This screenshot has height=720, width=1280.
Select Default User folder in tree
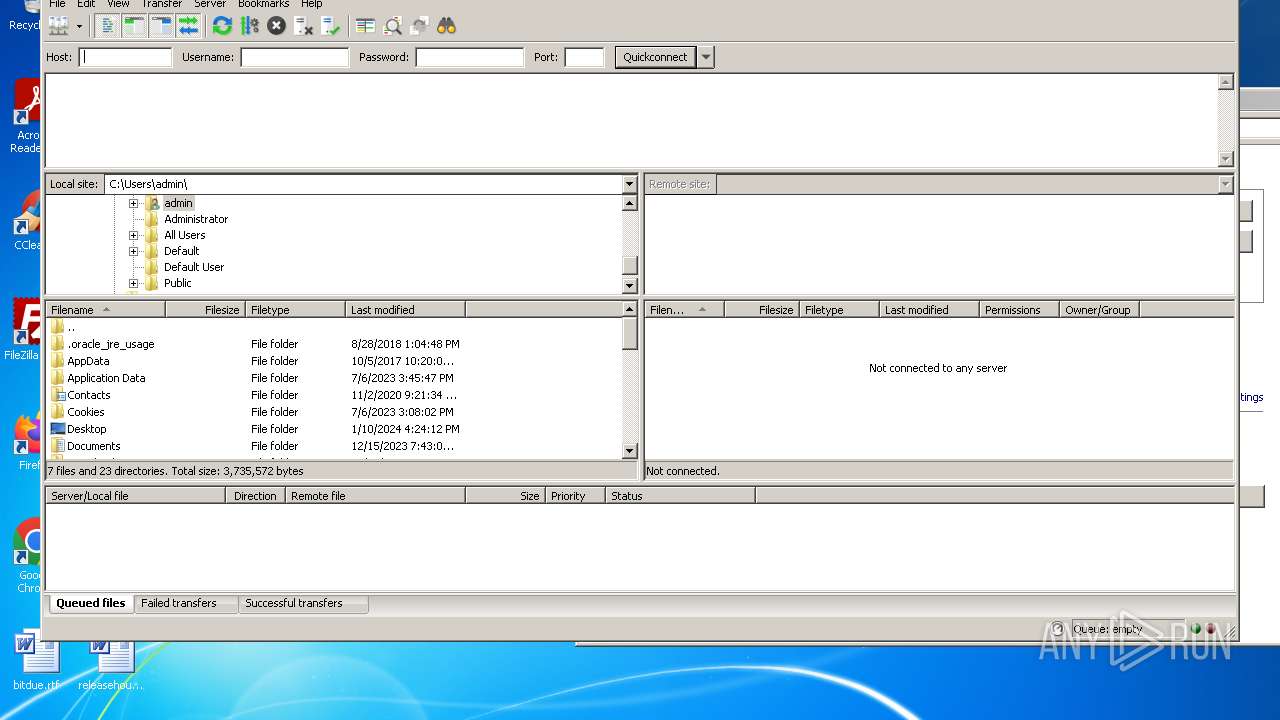click(194, 267)
